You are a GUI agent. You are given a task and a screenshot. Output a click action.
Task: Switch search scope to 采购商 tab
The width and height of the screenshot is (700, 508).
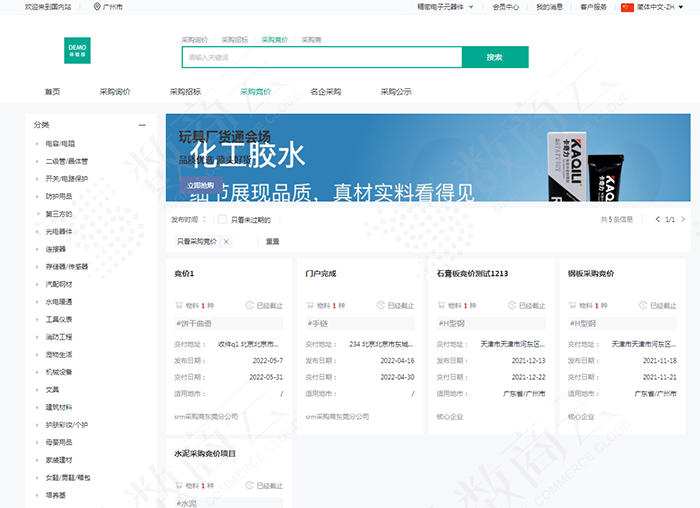pos(312,40)
